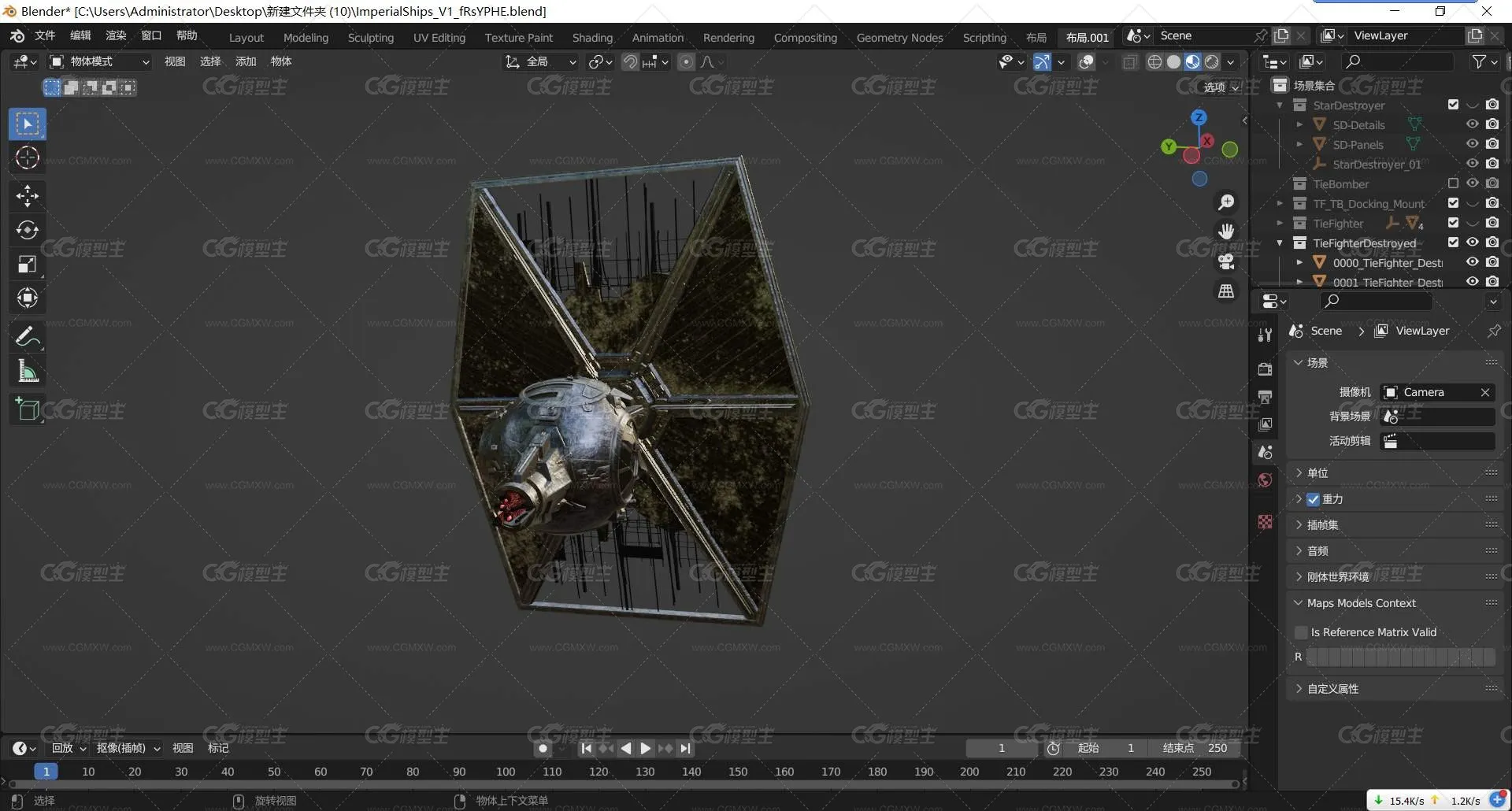Image resolution: width=1512 pixels, height=811 pixels.
Task: Open the Tool properties tab
Action: (x=1265, y=335)
